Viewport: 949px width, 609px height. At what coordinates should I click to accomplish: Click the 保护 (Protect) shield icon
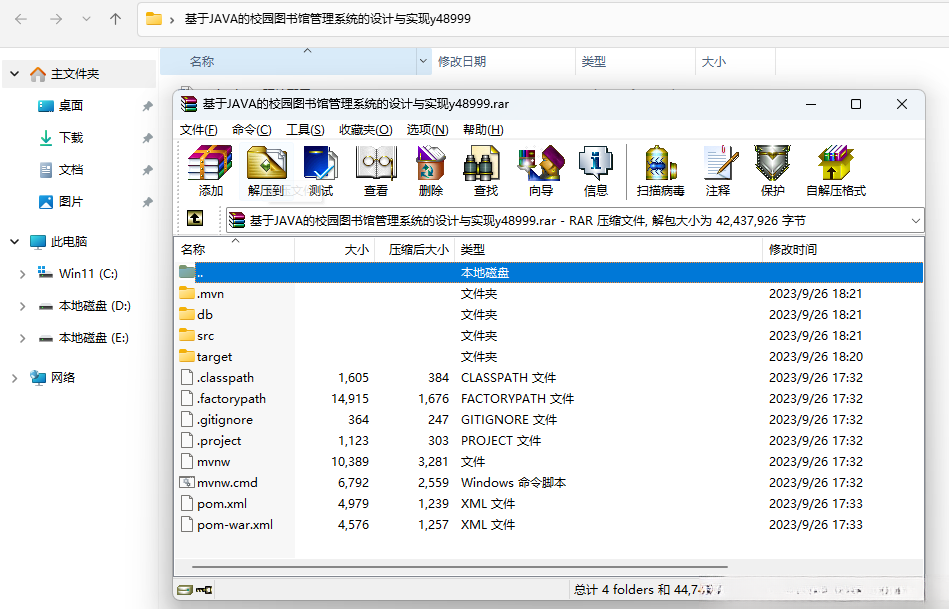coord(772,171)
